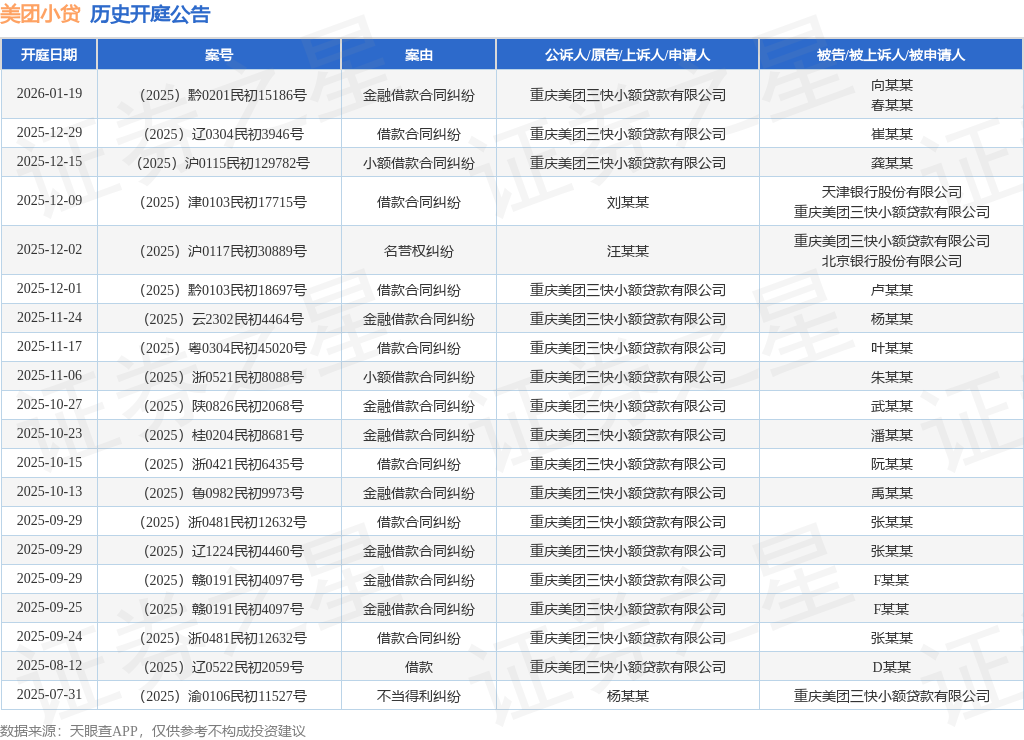Click the 数据来源 天眼查APP footer note

(153, 731)
